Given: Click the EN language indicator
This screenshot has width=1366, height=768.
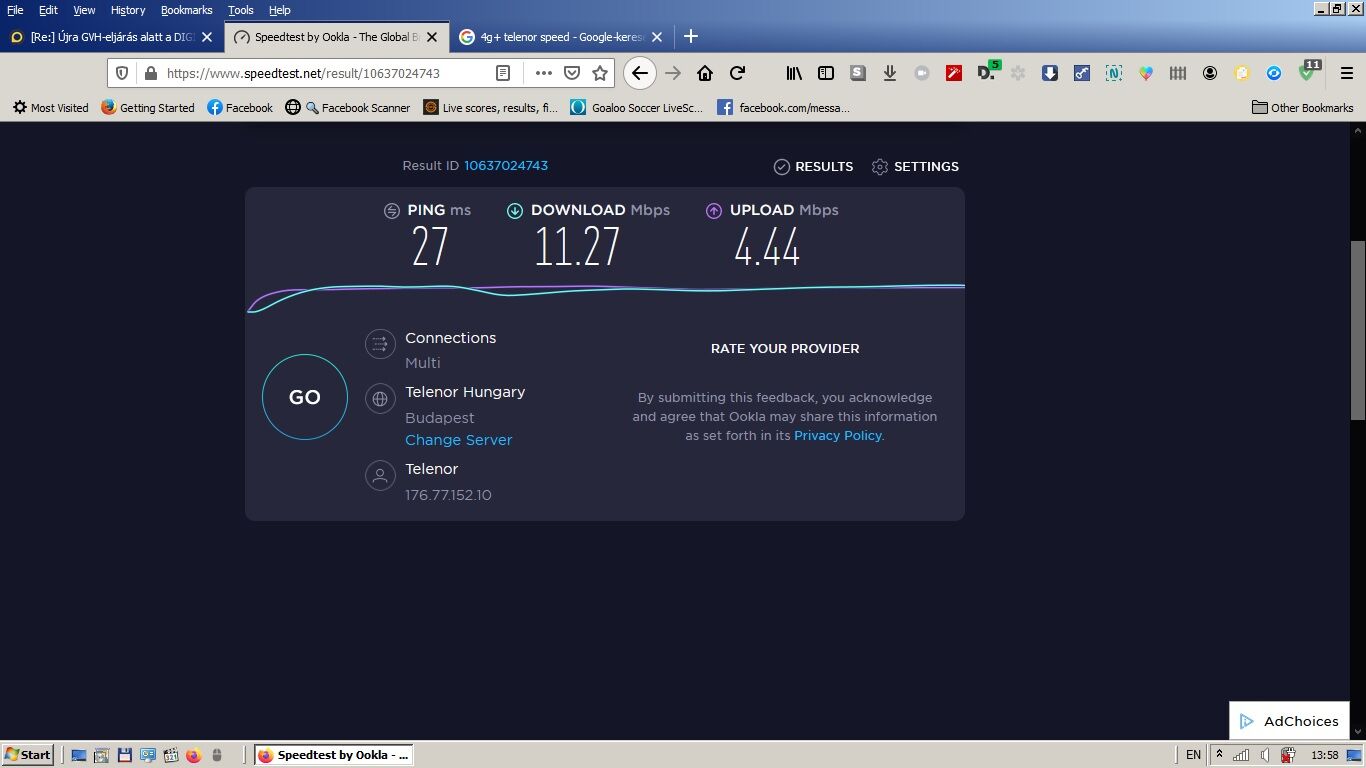Looking at the screenshot, I should point(1193,755).
